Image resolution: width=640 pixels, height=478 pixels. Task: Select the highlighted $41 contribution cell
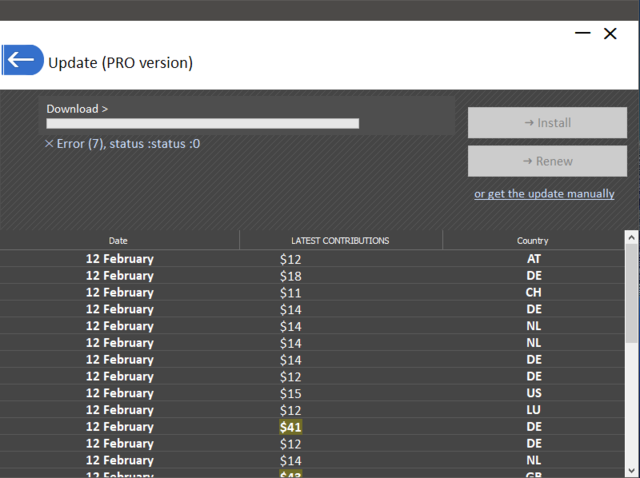tap(291, 427)
